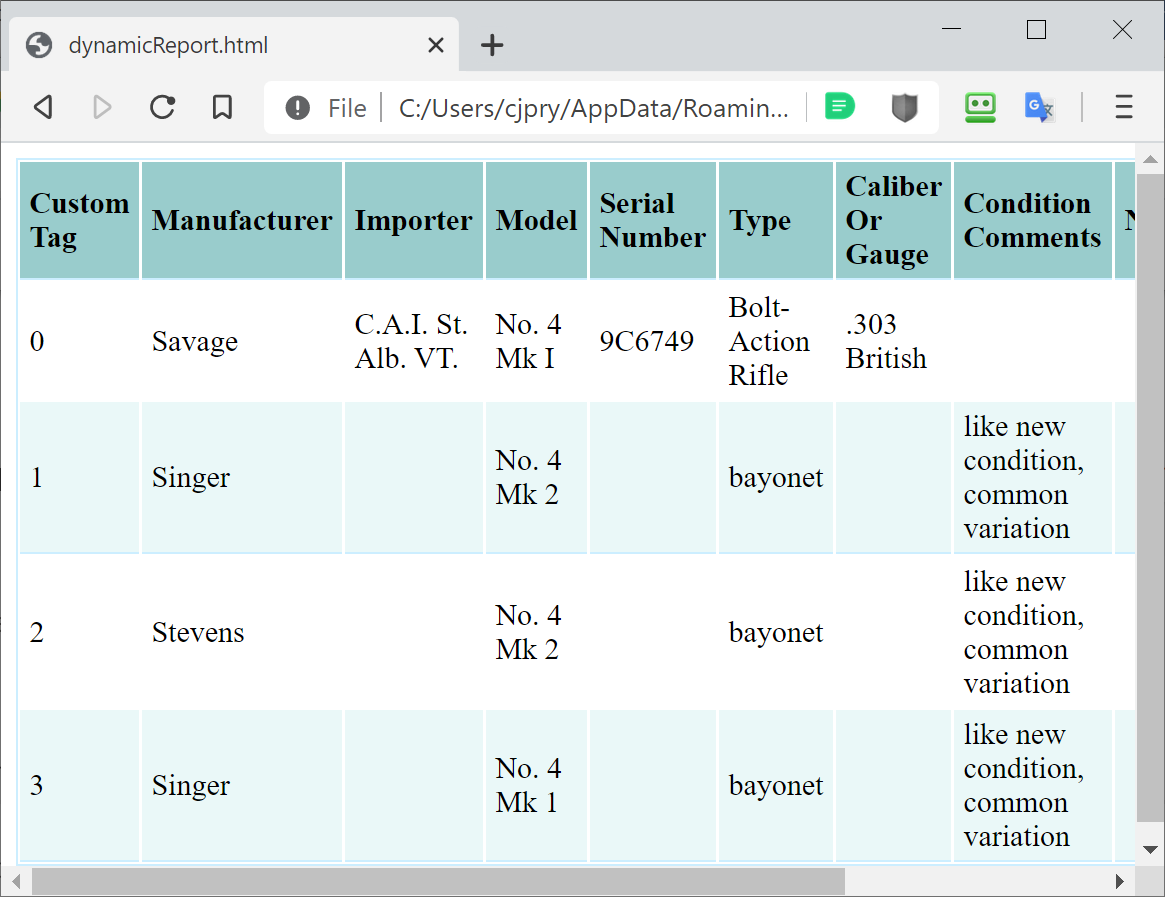Bookmark this page with the bookmark icon
1165x897 pixels.
pos(221,108)
